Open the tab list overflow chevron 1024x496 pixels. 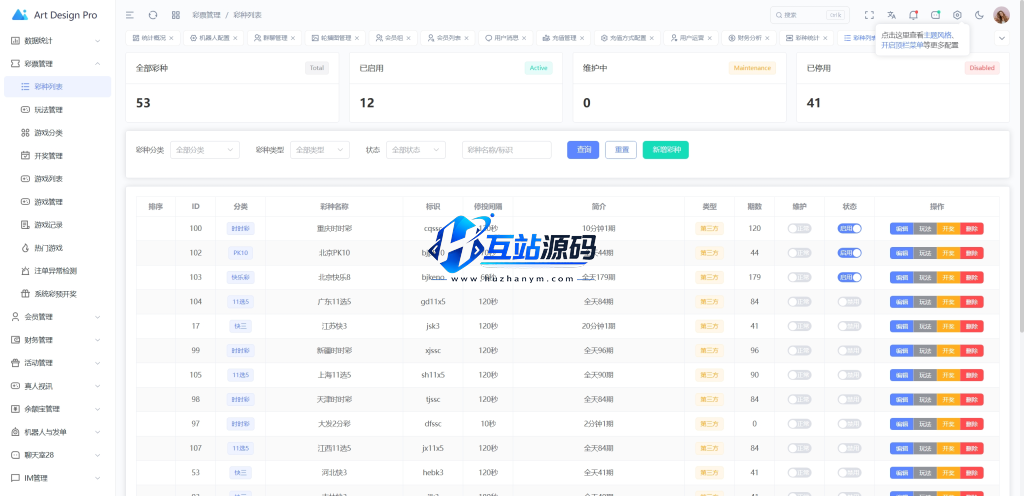point(1002,38)
